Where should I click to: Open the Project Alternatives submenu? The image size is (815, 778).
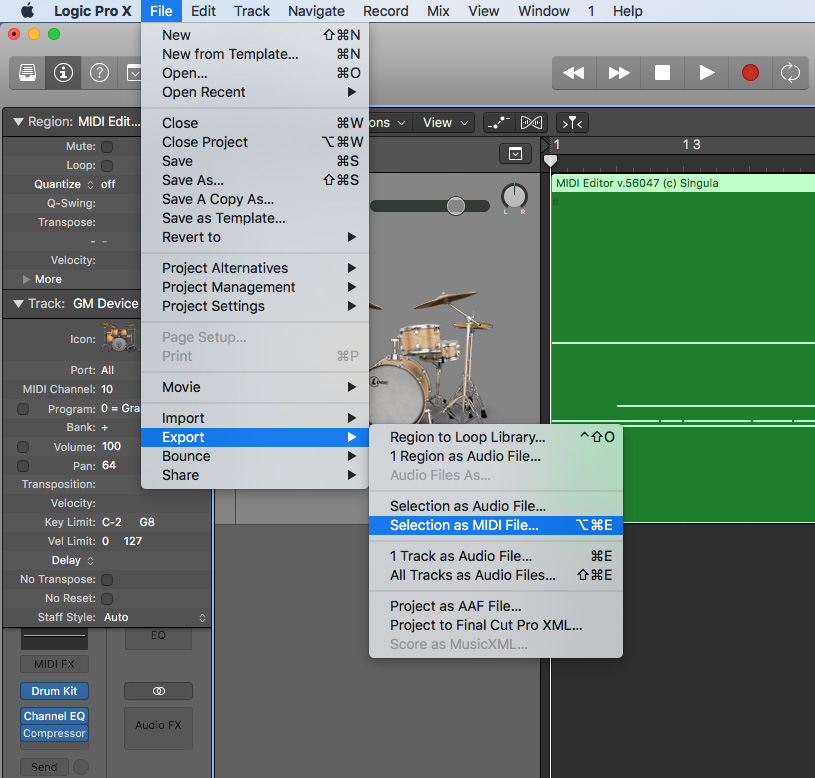[x=255, y=268]
